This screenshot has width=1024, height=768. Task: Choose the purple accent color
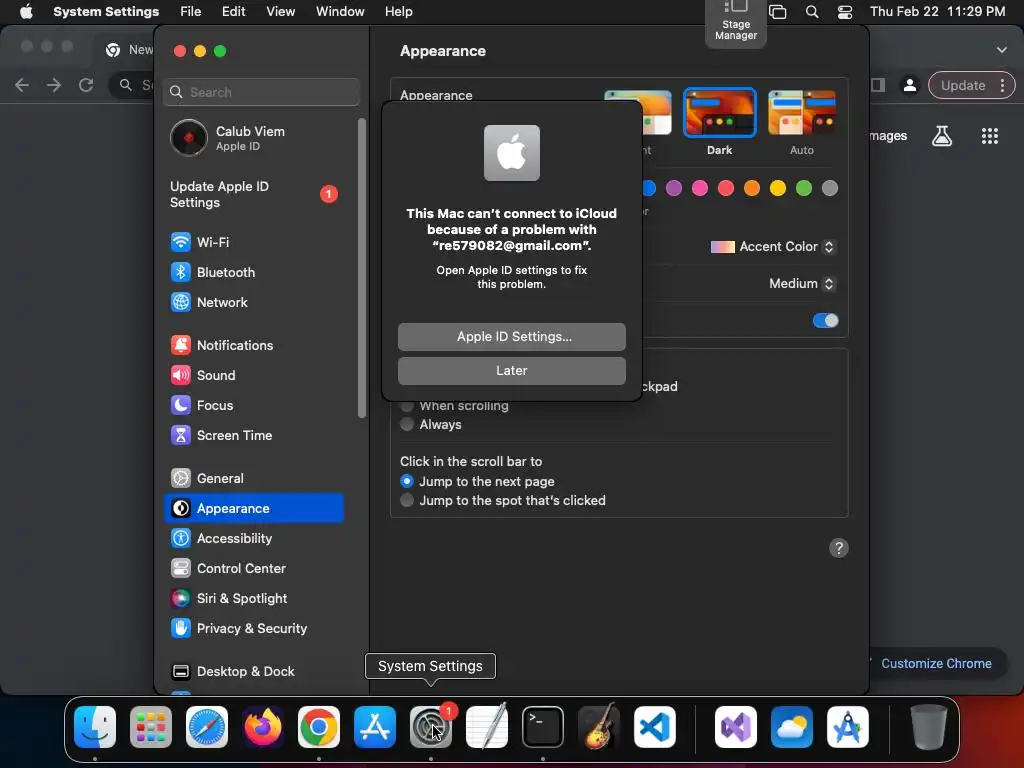coord(674,189)
